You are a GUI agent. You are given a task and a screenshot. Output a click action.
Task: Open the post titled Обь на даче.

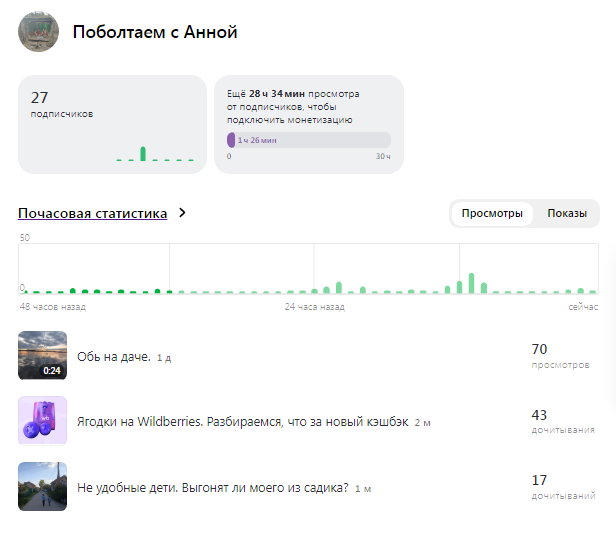point(114,357)
